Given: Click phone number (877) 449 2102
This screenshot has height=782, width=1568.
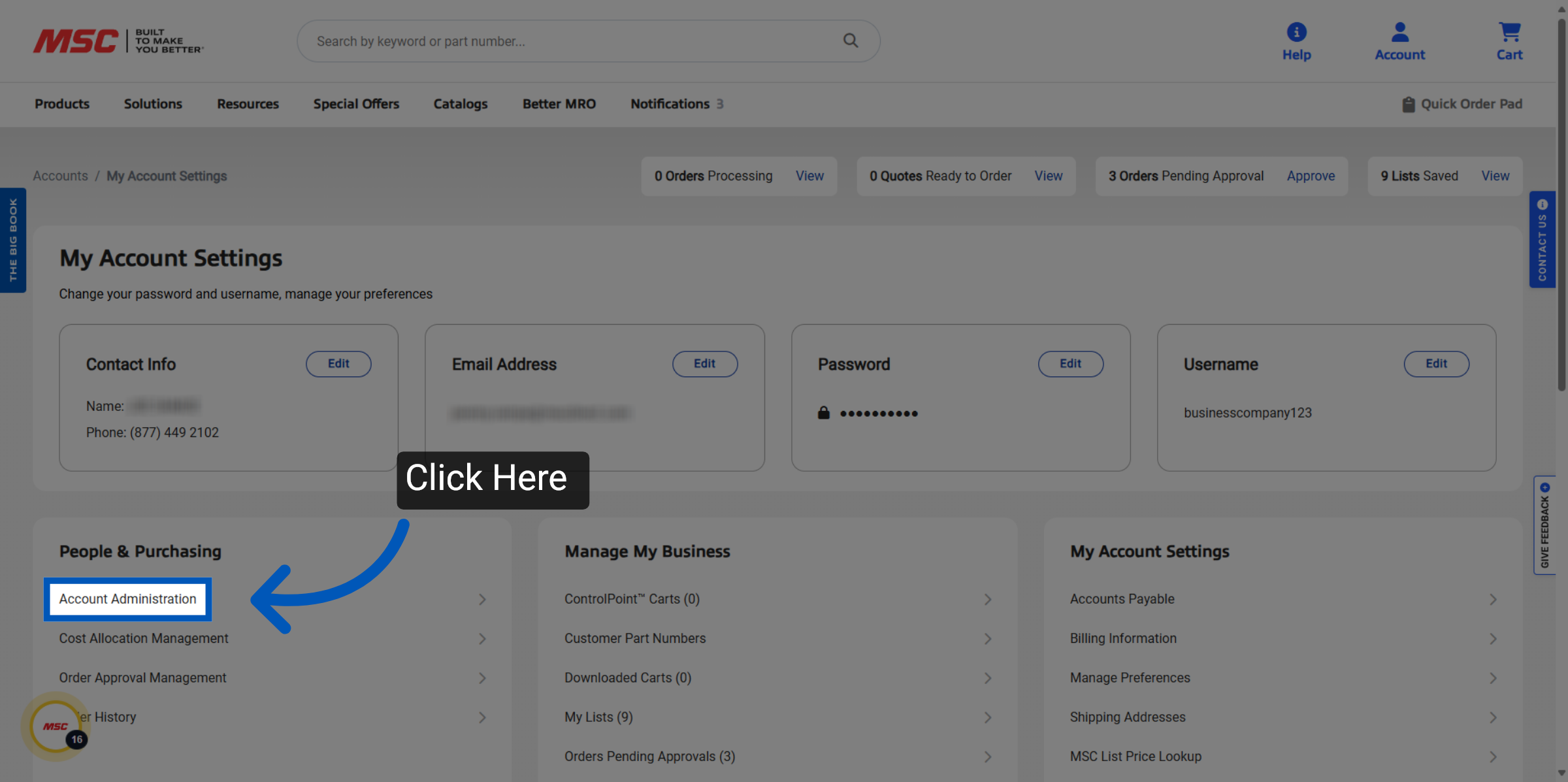Looking at the screenshot, I should pyautogui.click(x=174, y=432).
